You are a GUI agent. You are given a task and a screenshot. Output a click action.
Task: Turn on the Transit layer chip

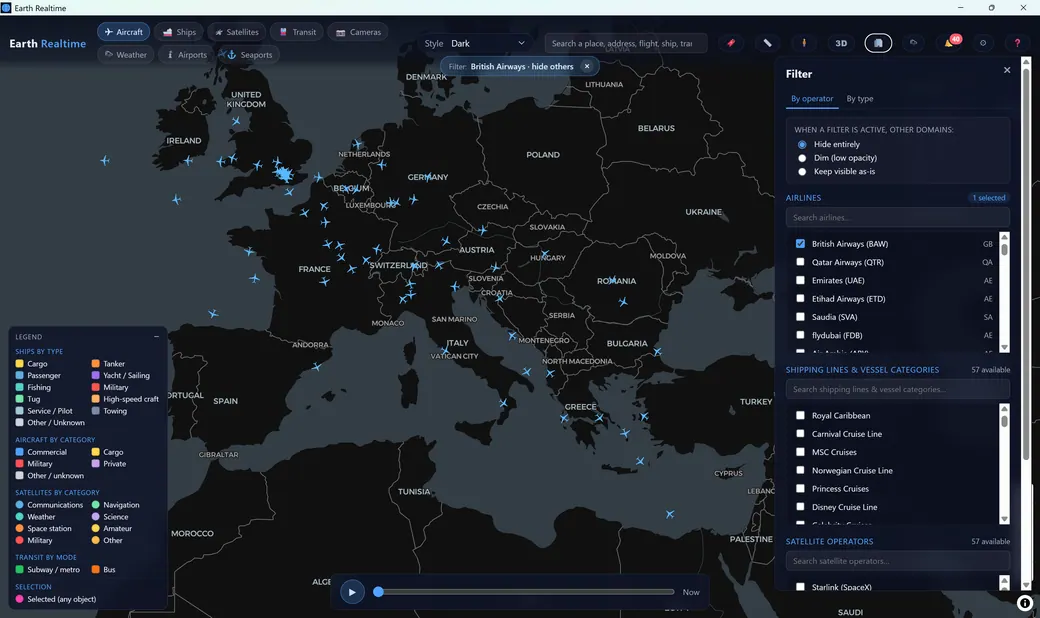pyautogui.click(x=297, y=32)
